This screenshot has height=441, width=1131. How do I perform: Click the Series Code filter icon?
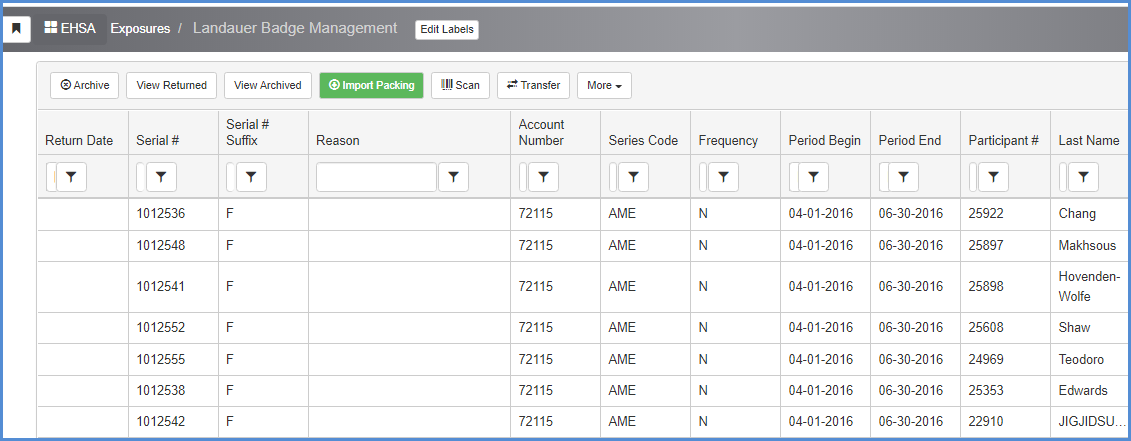pyautogui.click(x=633, y=177)
